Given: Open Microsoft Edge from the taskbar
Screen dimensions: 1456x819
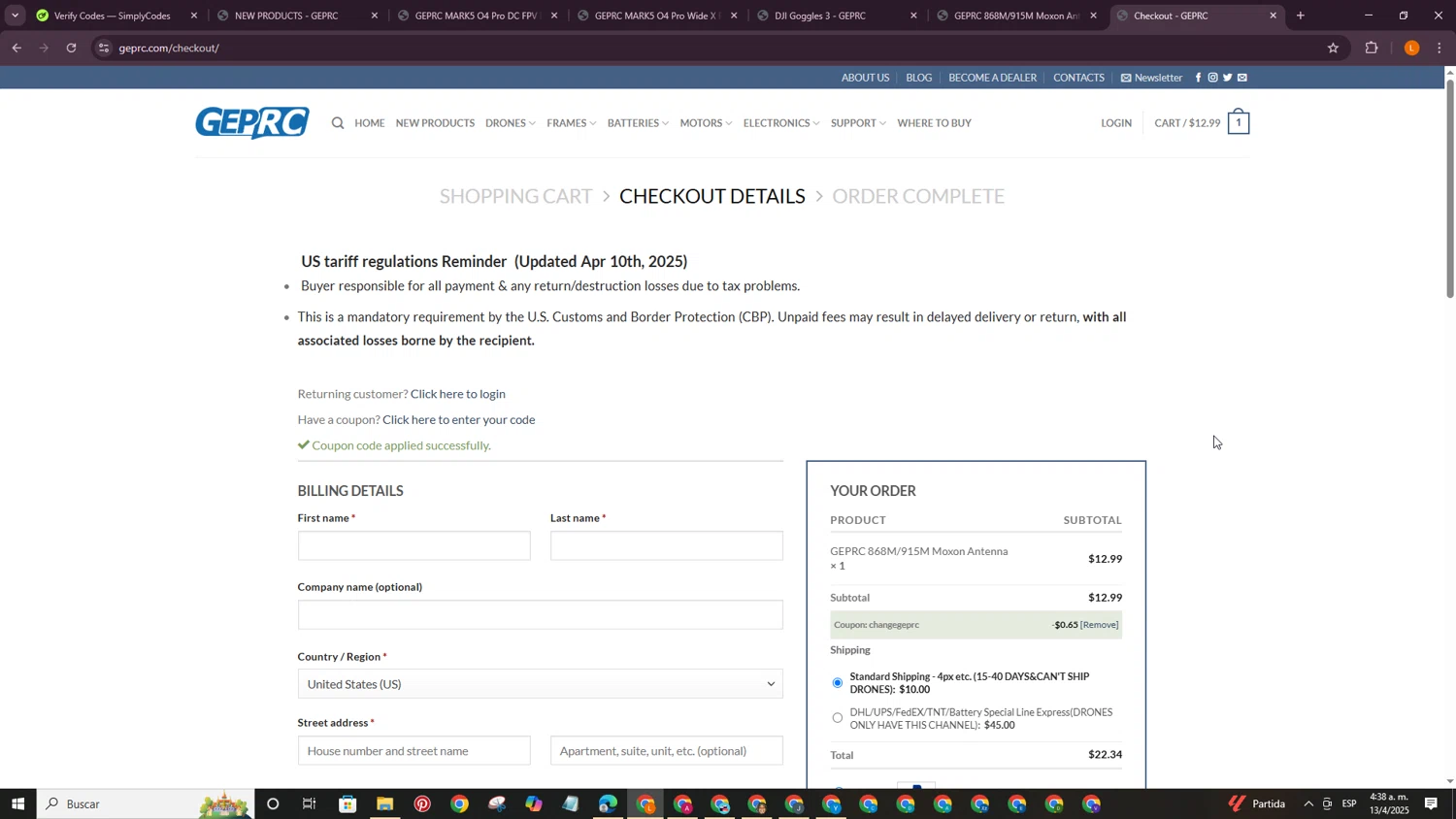Looking at the screenshot, I should (608, 804).
